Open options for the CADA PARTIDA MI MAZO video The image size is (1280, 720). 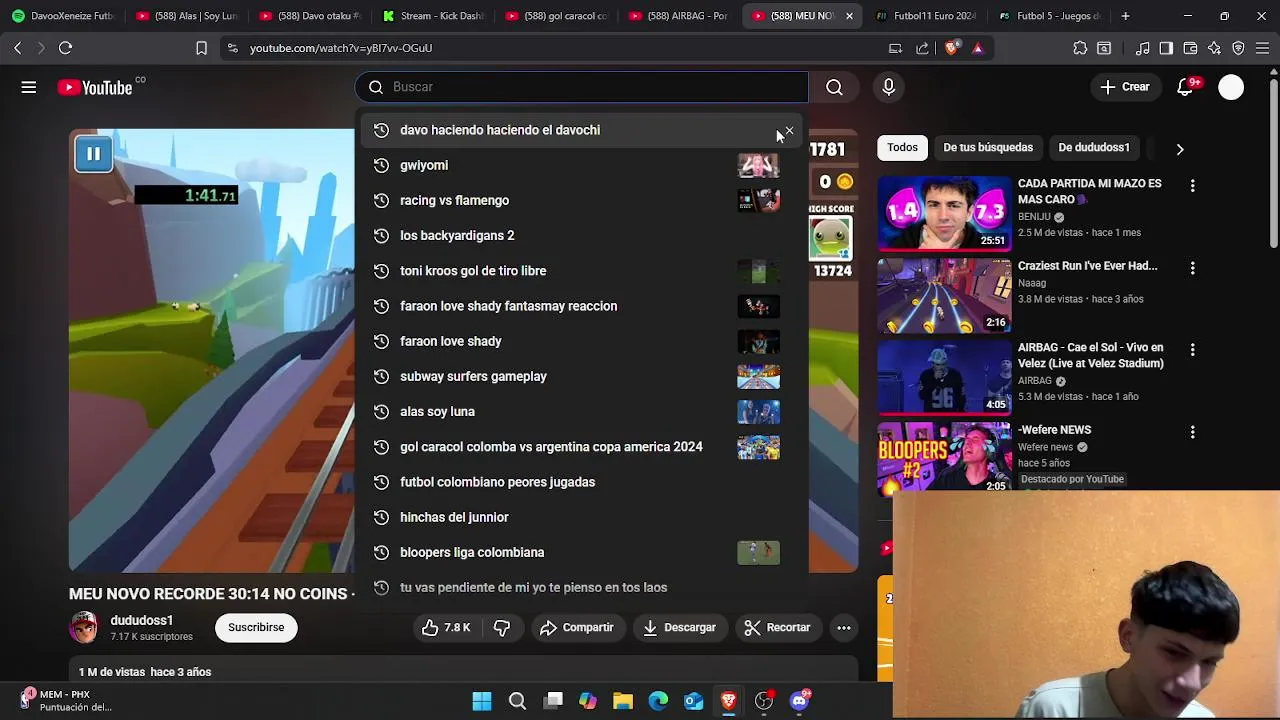point(1192,186)
